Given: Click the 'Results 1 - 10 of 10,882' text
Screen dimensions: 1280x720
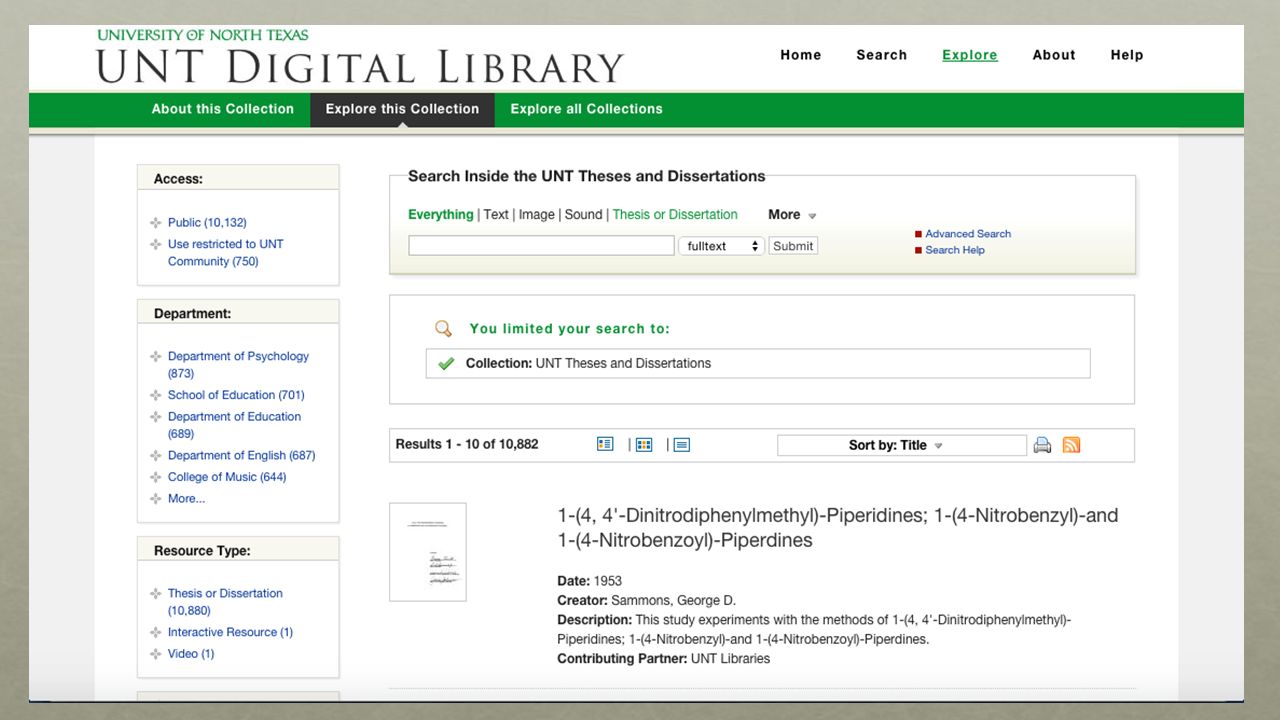Looking at the screenshot, I should pyautogui.click(x=467, y=445).
